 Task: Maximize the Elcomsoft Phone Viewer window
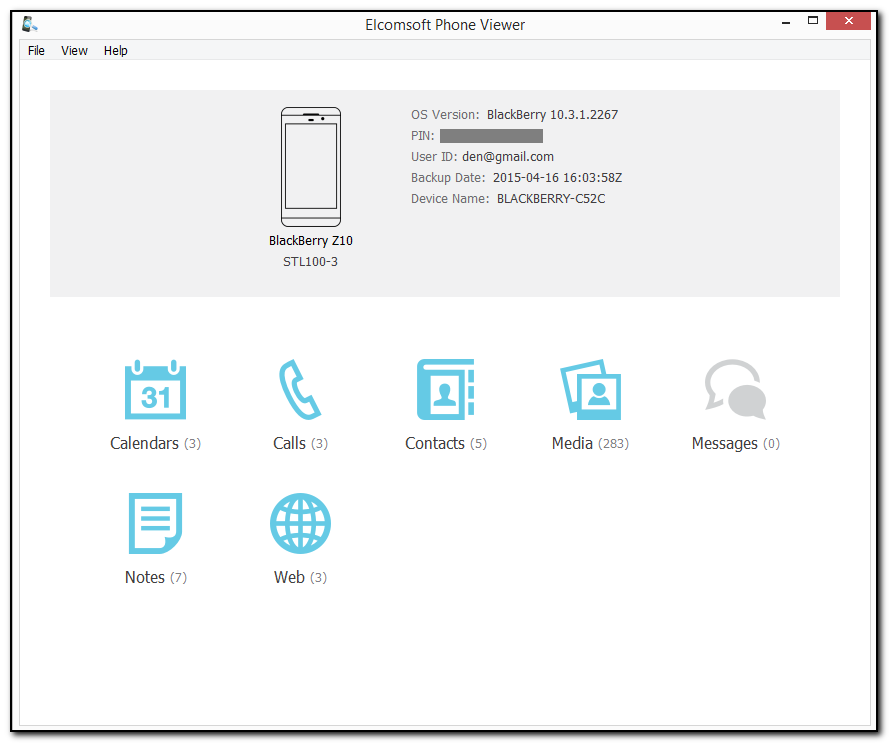click(813, 21)
